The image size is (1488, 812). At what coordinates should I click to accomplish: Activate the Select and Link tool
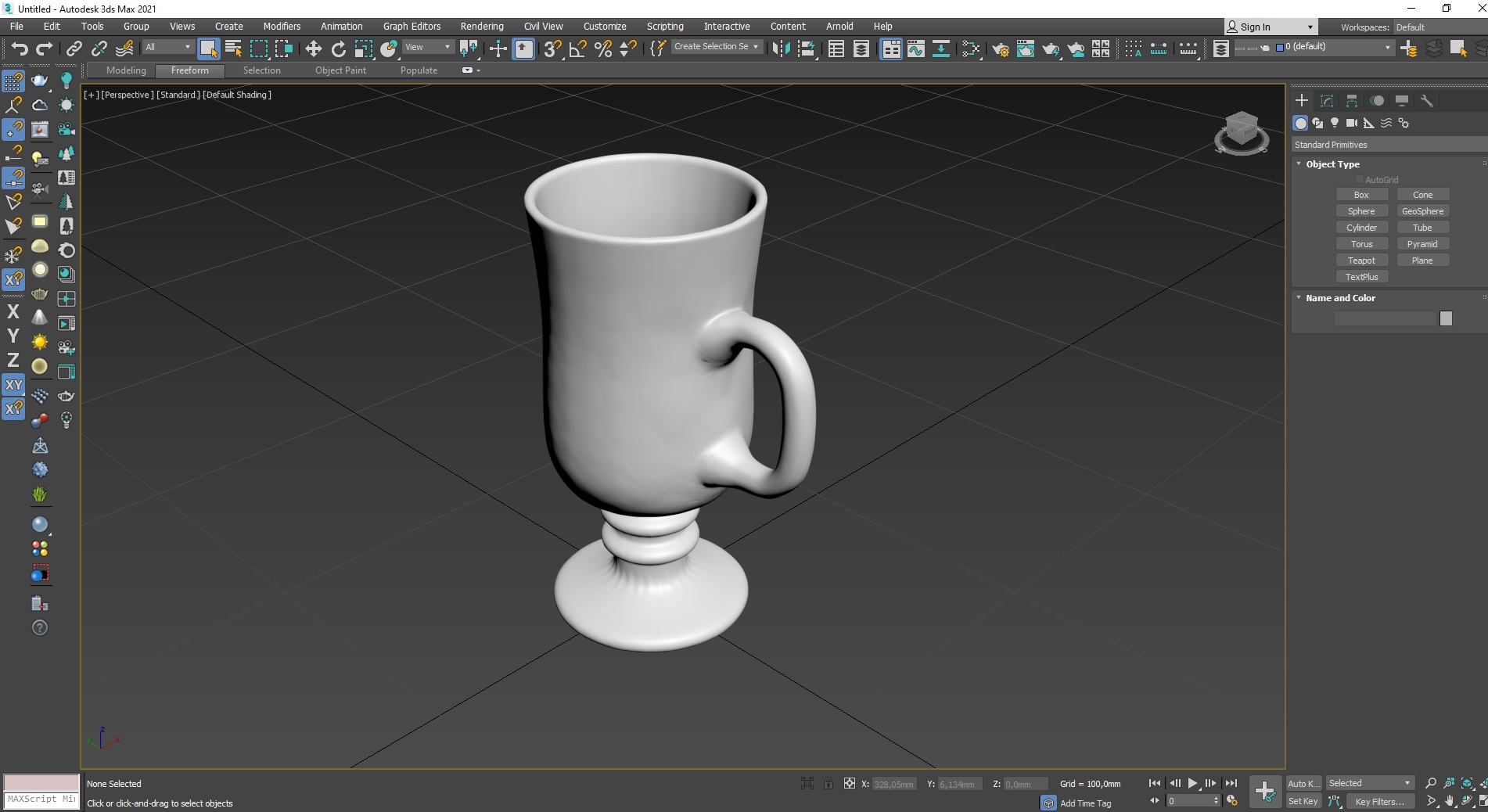[74, 49]
